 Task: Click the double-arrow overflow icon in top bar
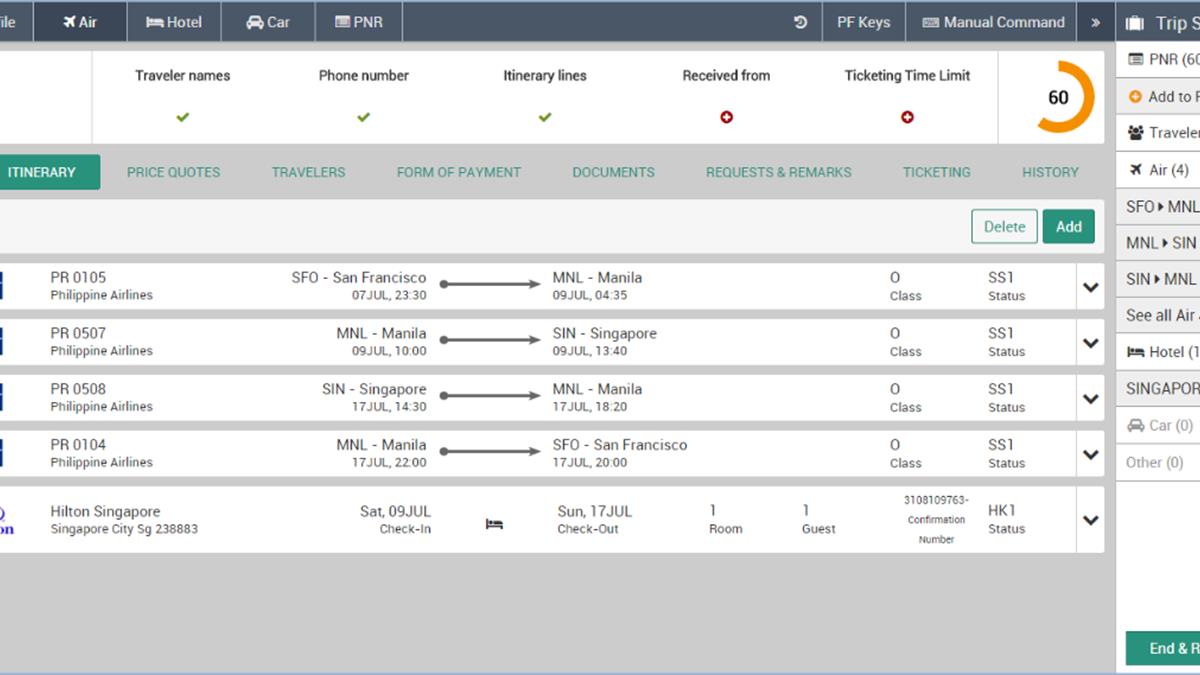click(x=1095, y=22)
